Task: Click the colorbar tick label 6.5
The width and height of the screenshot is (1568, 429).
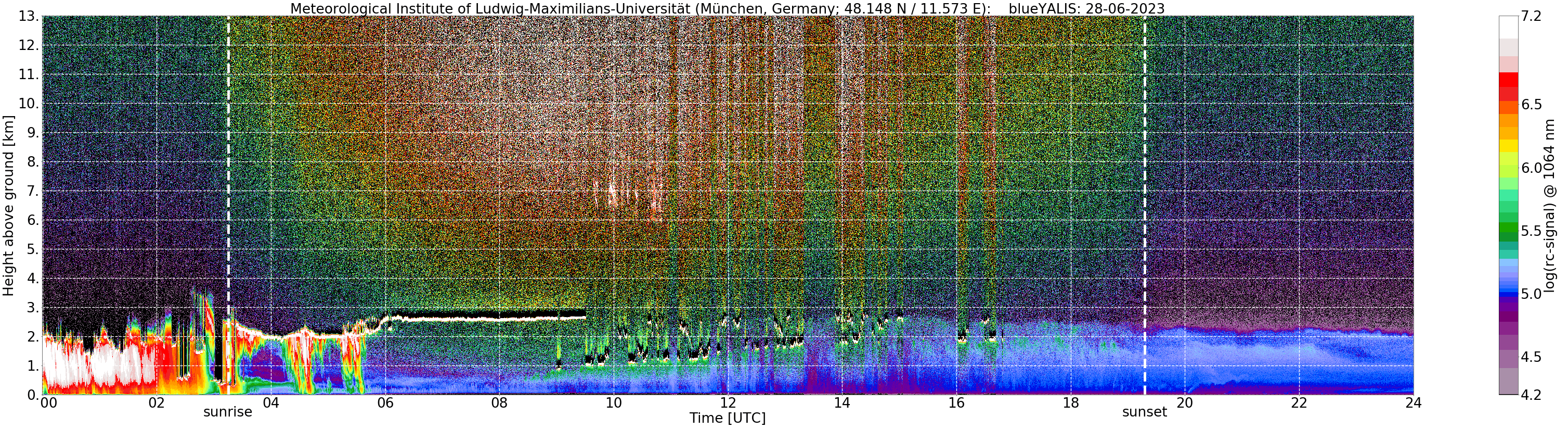Action: coord(1532,104)
